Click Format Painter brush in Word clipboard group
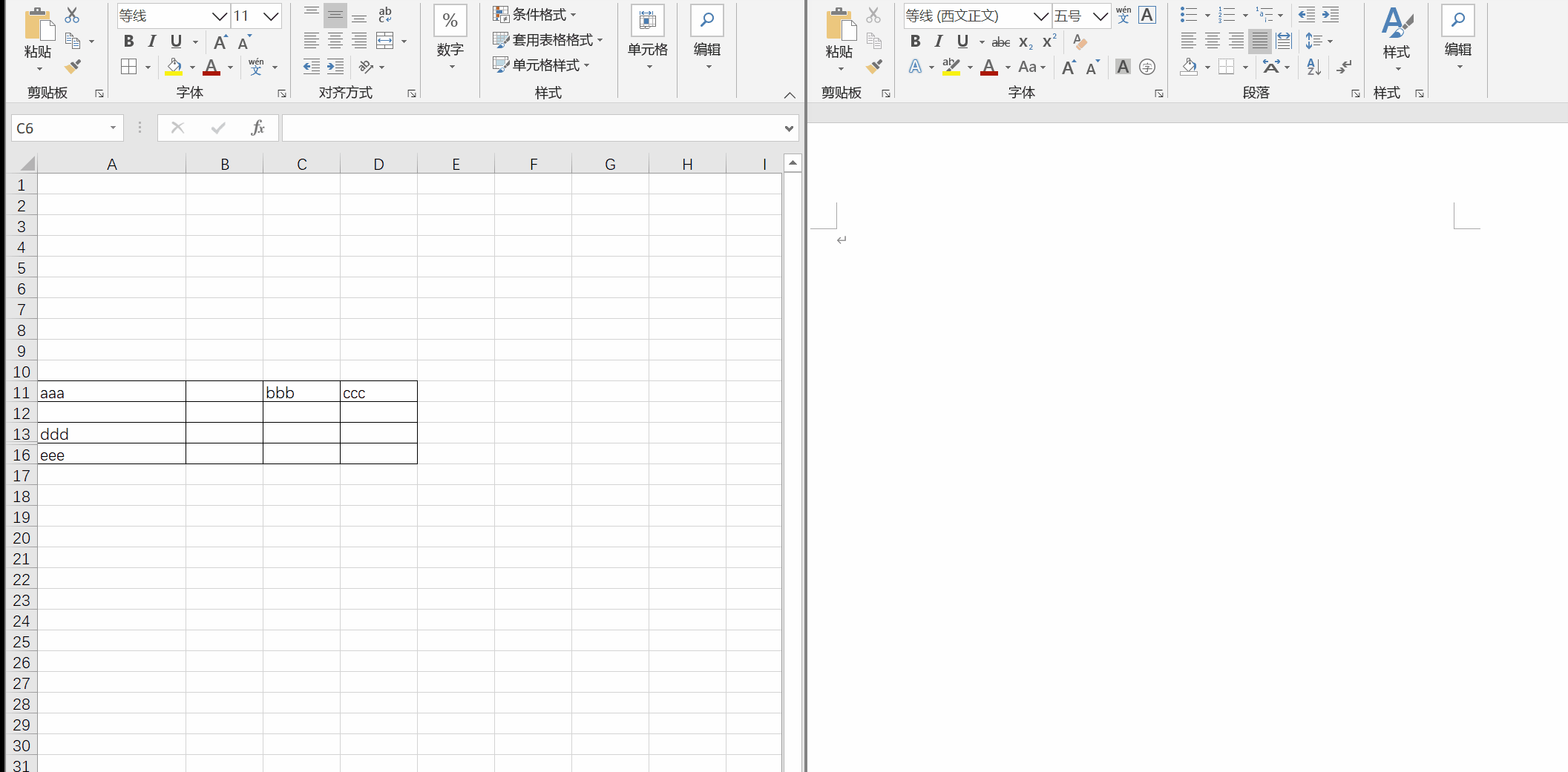Viewport: 1568px width, 772px height. (874, 67)
